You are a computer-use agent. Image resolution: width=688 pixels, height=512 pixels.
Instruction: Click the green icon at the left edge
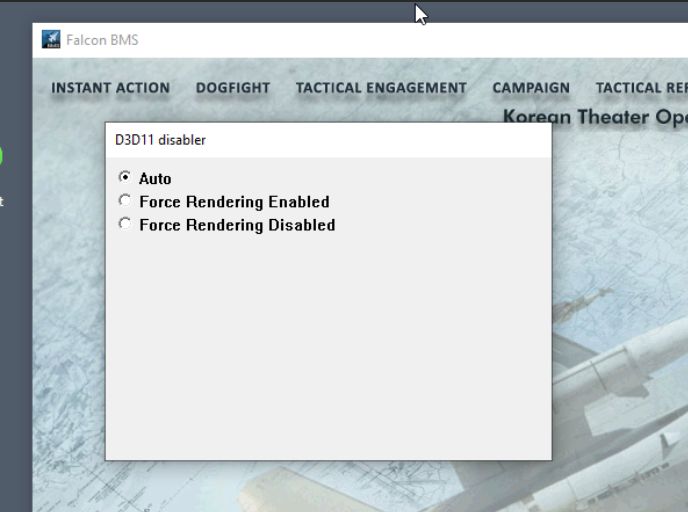pos(1,156)
